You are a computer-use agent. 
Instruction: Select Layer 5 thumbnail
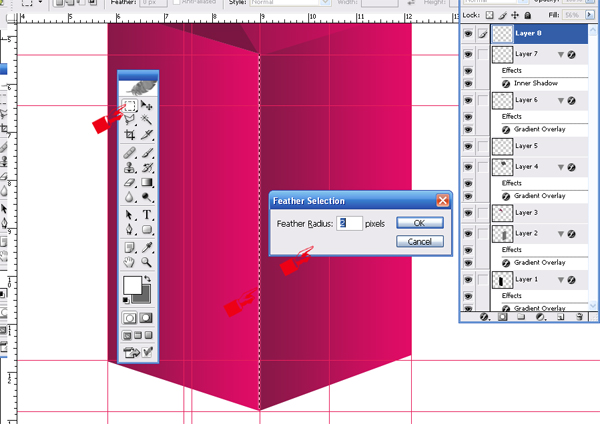(502, 146)
